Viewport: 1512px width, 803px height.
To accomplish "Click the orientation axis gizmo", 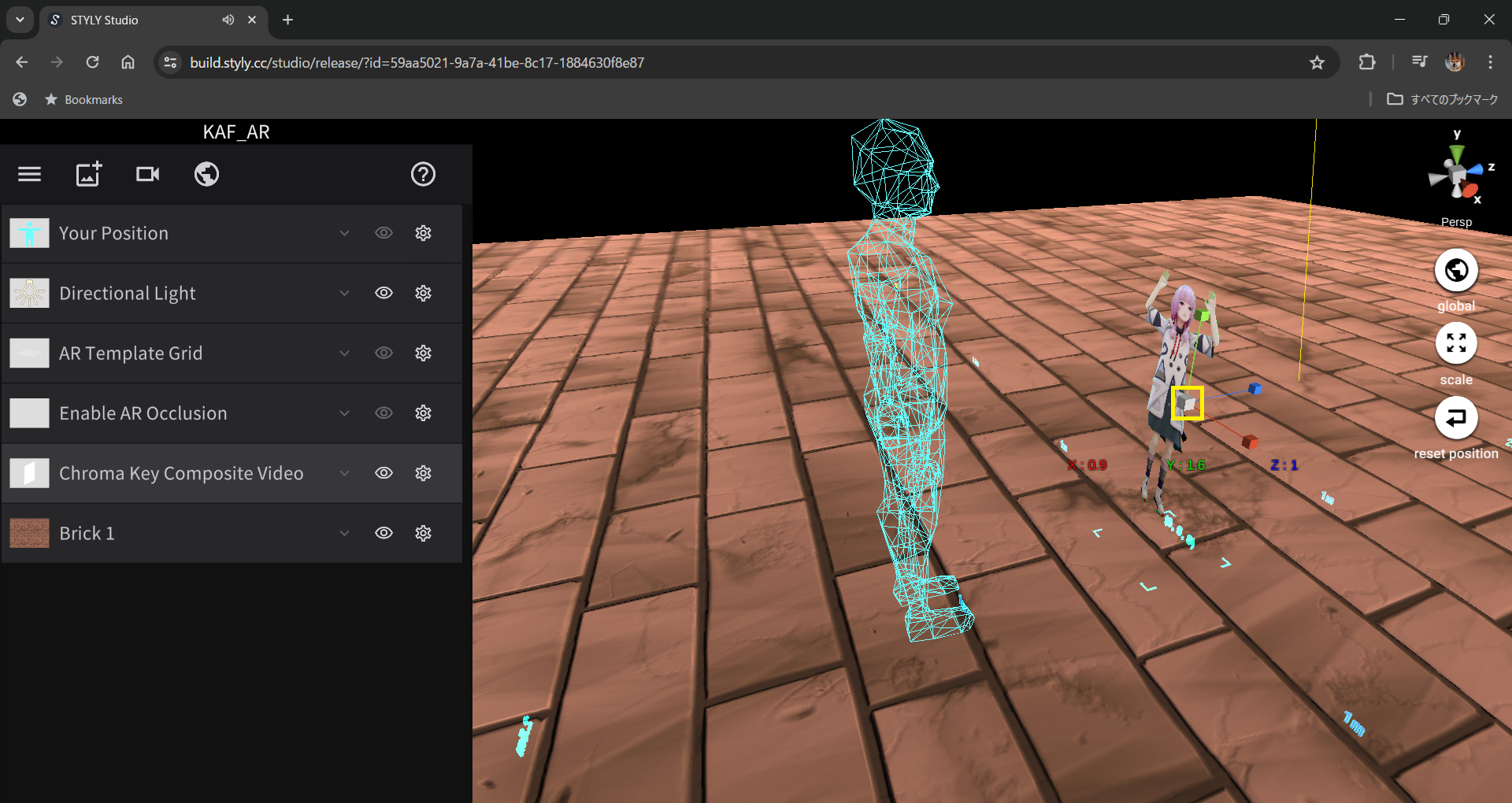I will 1457,175.
